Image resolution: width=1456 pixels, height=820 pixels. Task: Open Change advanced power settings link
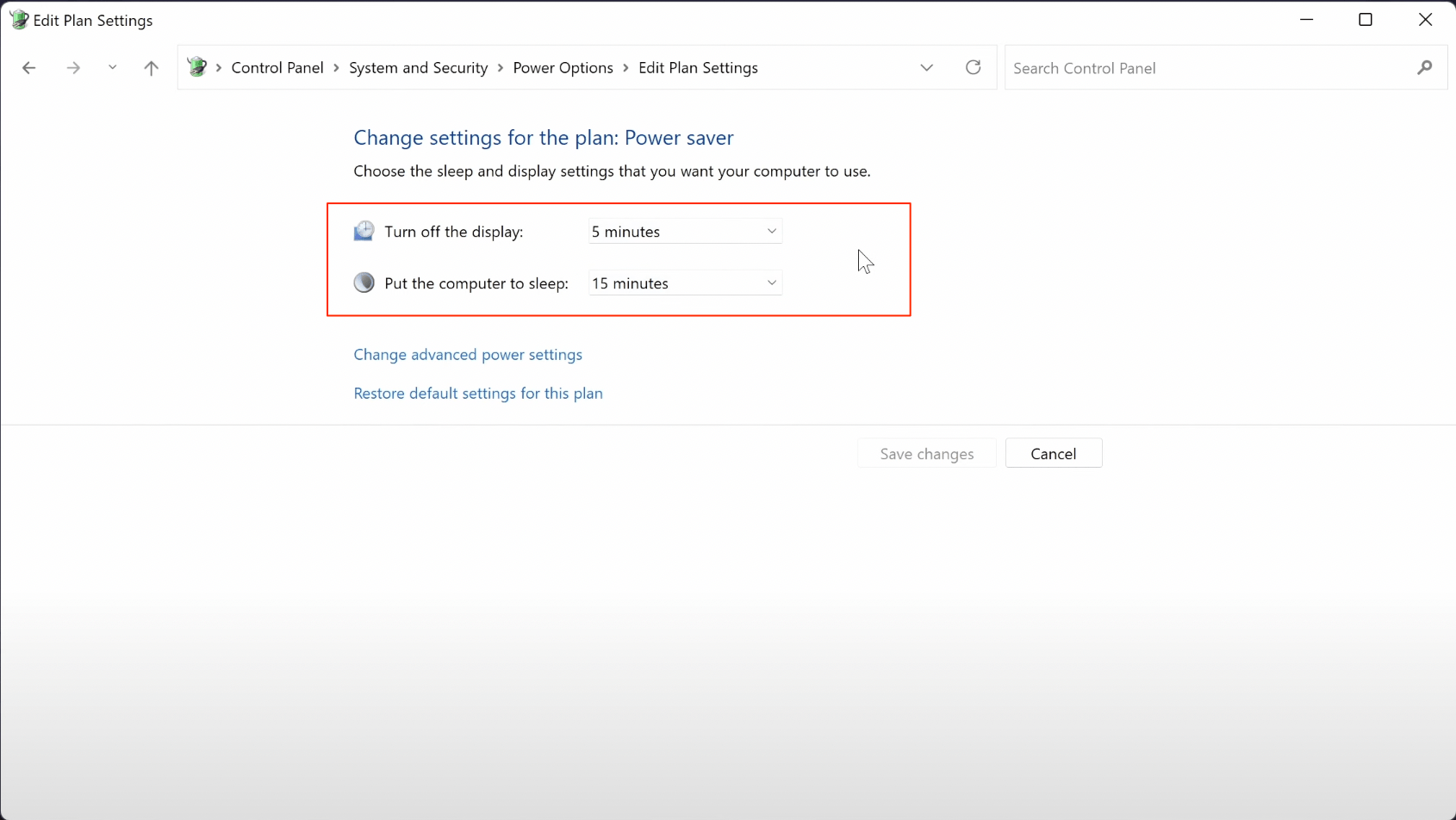click(x=468, y=355)
